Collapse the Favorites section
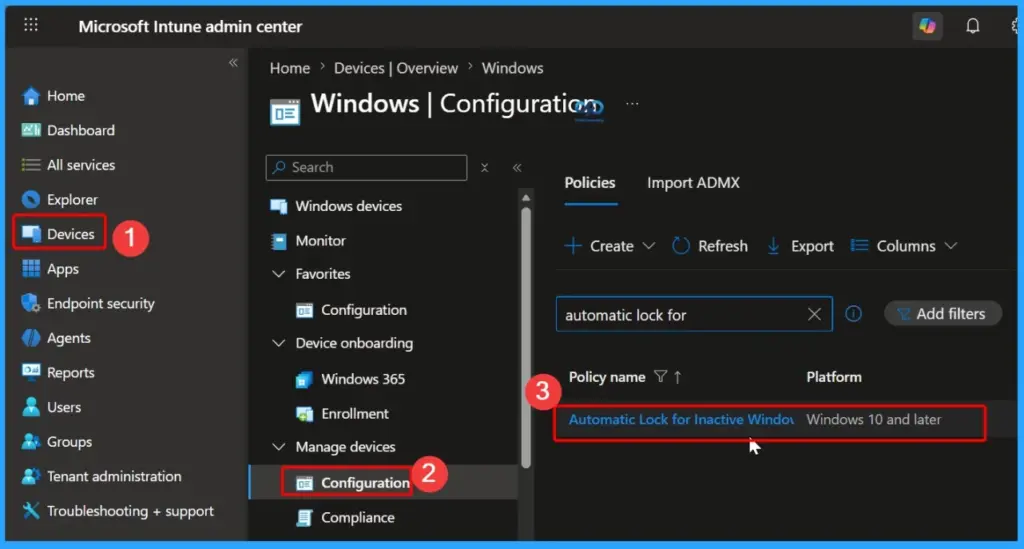The image size is (1024, 549). pyautogui.click(x=278, y=274)
